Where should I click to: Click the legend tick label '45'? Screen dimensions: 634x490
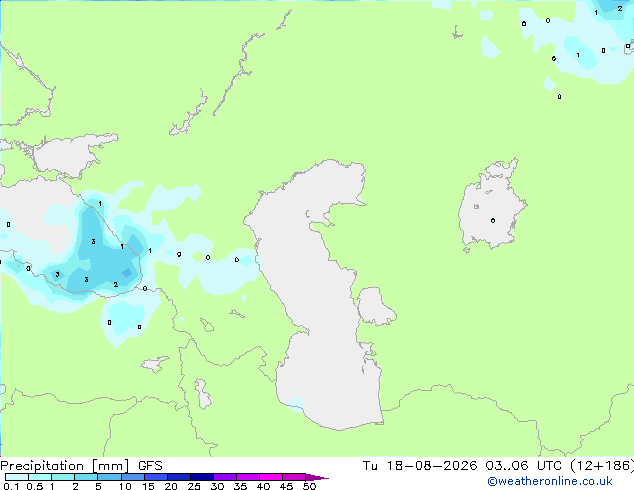pos(286,486)
